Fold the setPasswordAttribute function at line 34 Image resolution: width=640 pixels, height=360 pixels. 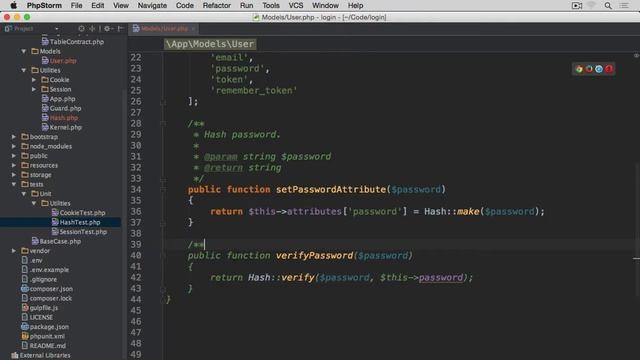pyautogui.click(x=163, y=189)
